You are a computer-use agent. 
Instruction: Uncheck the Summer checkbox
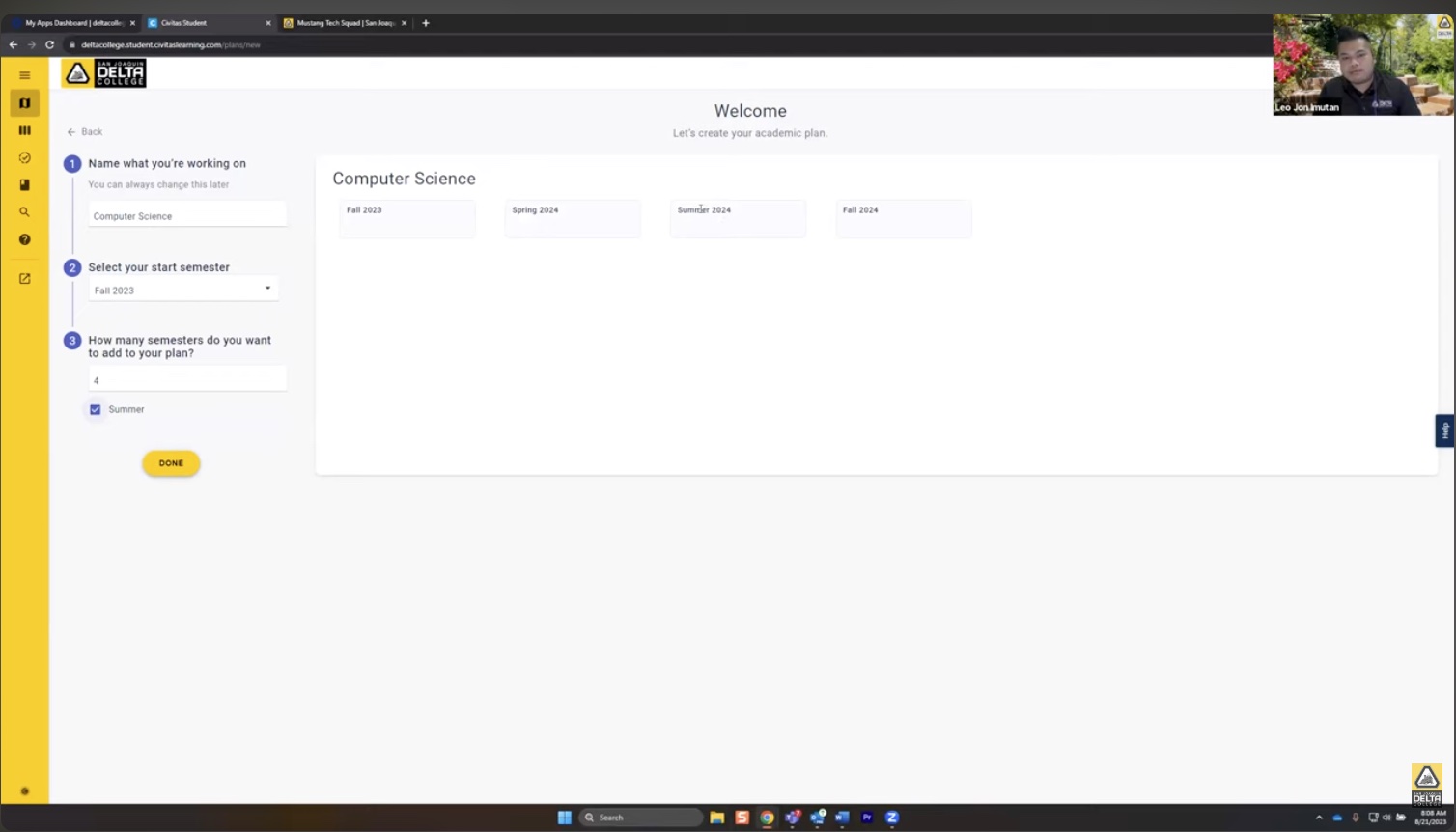(x=95, y=409)
